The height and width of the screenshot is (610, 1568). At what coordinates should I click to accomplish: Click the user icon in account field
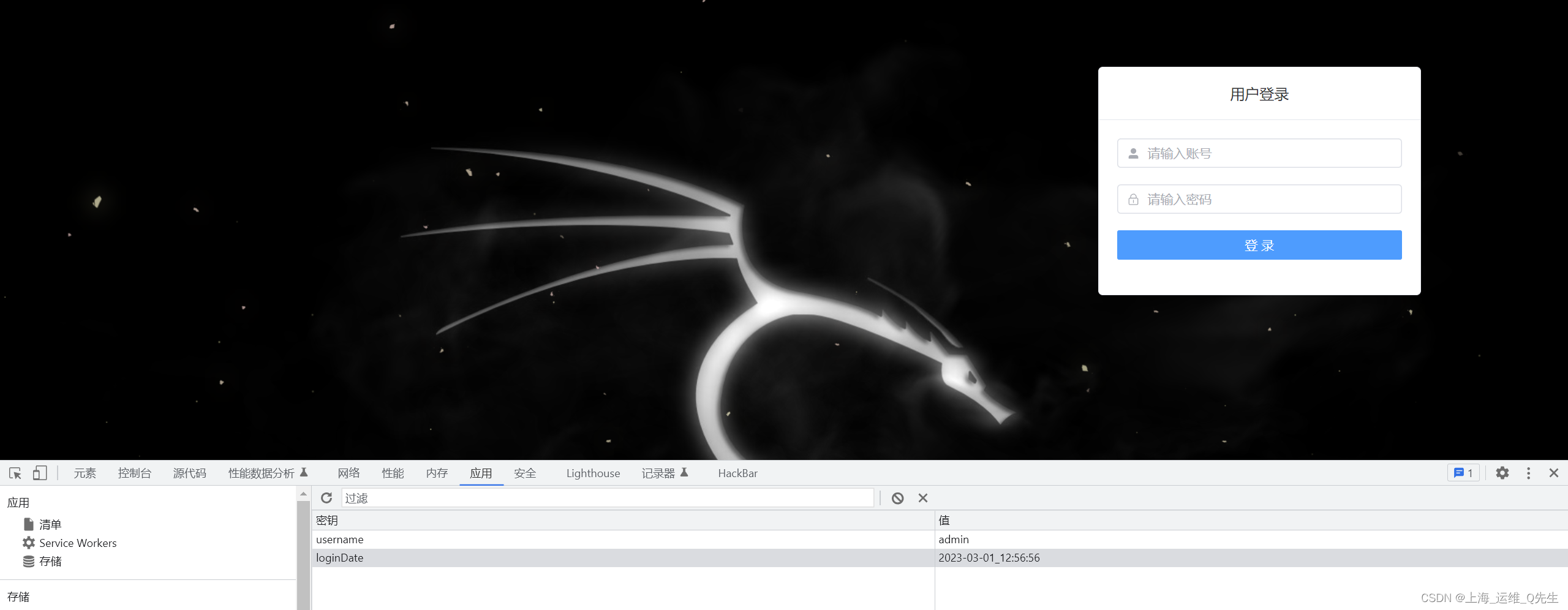coord(1133,153)
